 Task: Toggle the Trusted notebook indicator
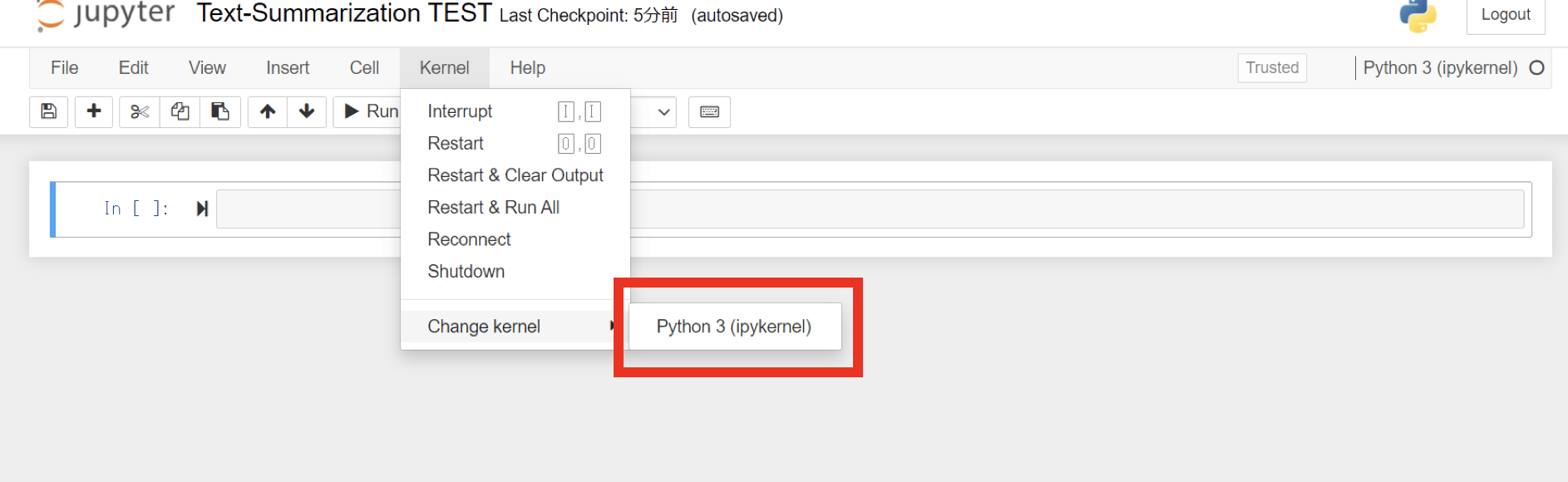pos(1272,68)
